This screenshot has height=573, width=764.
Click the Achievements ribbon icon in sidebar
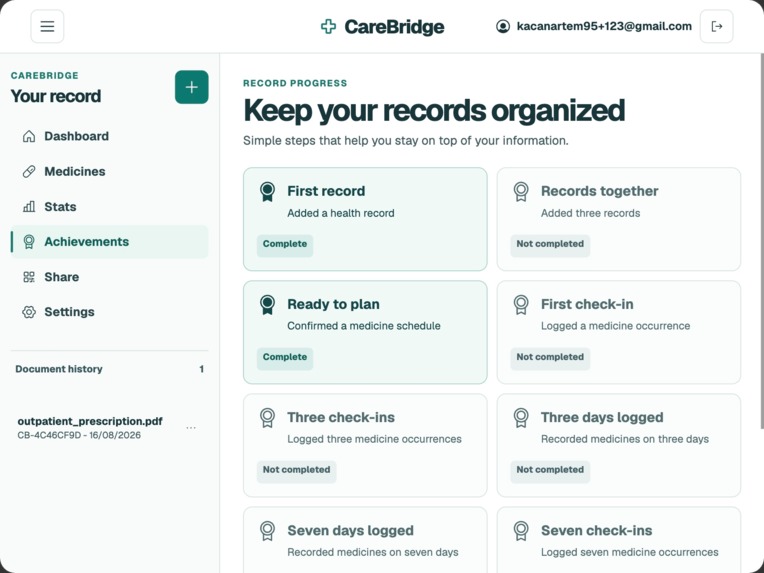tap(29, 242)
